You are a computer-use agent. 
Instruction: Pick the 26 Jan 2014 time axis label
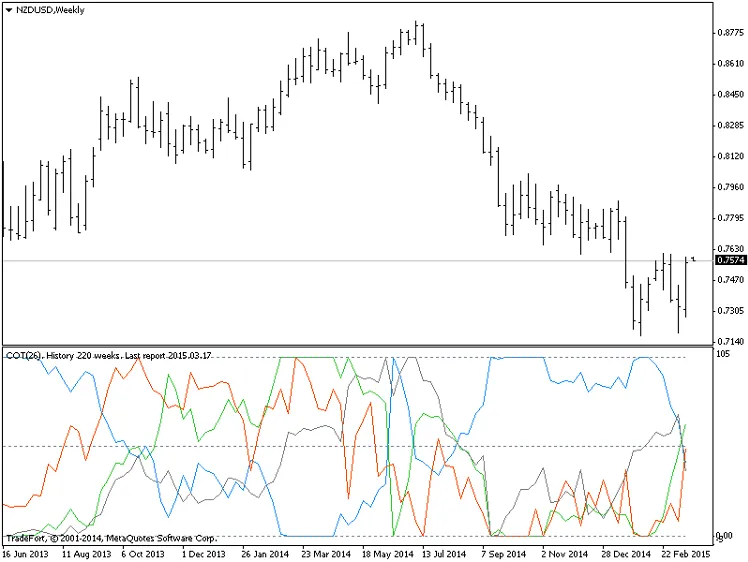(x=264, y=552)
